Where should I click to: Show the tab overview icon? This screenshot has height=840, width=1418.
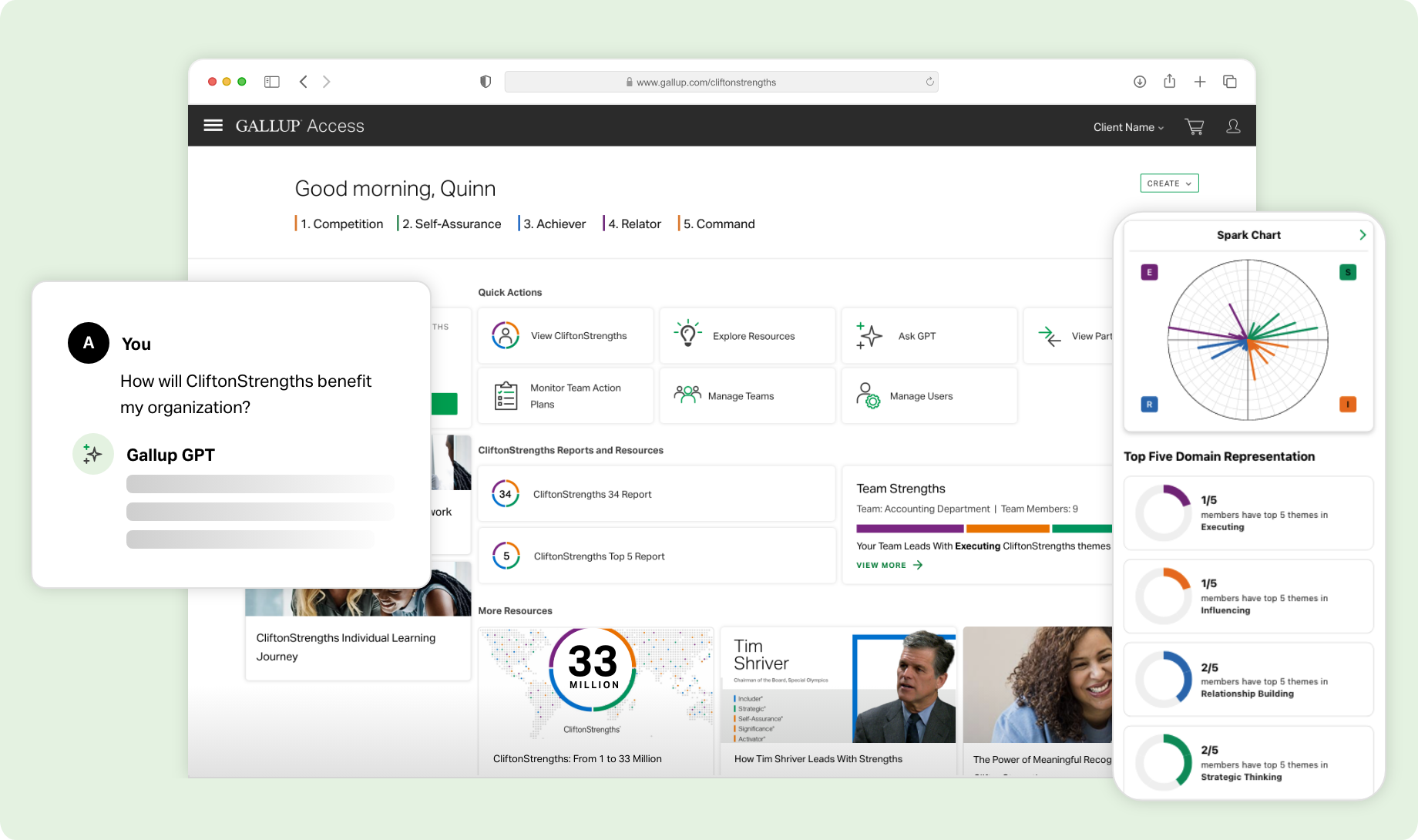[x=1230, y=82]
